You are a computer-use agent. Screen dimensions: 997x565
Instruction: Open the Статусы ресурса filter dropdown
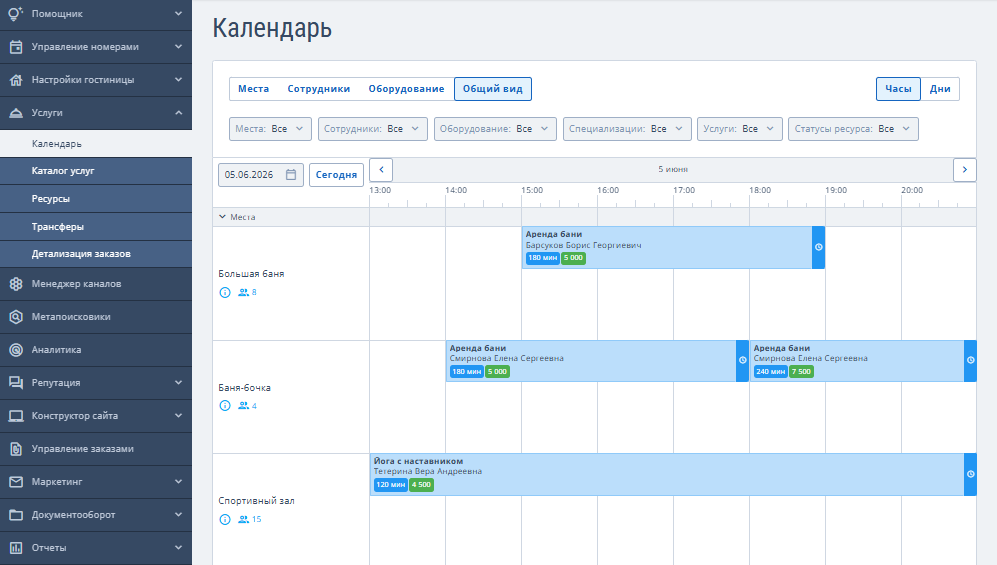853,129
